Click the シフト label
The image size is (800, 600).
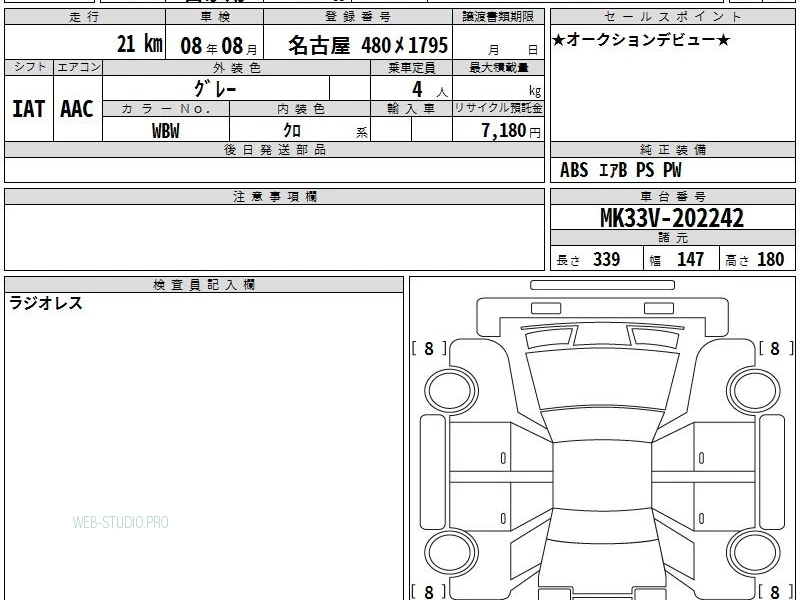(x=29, y=67)
